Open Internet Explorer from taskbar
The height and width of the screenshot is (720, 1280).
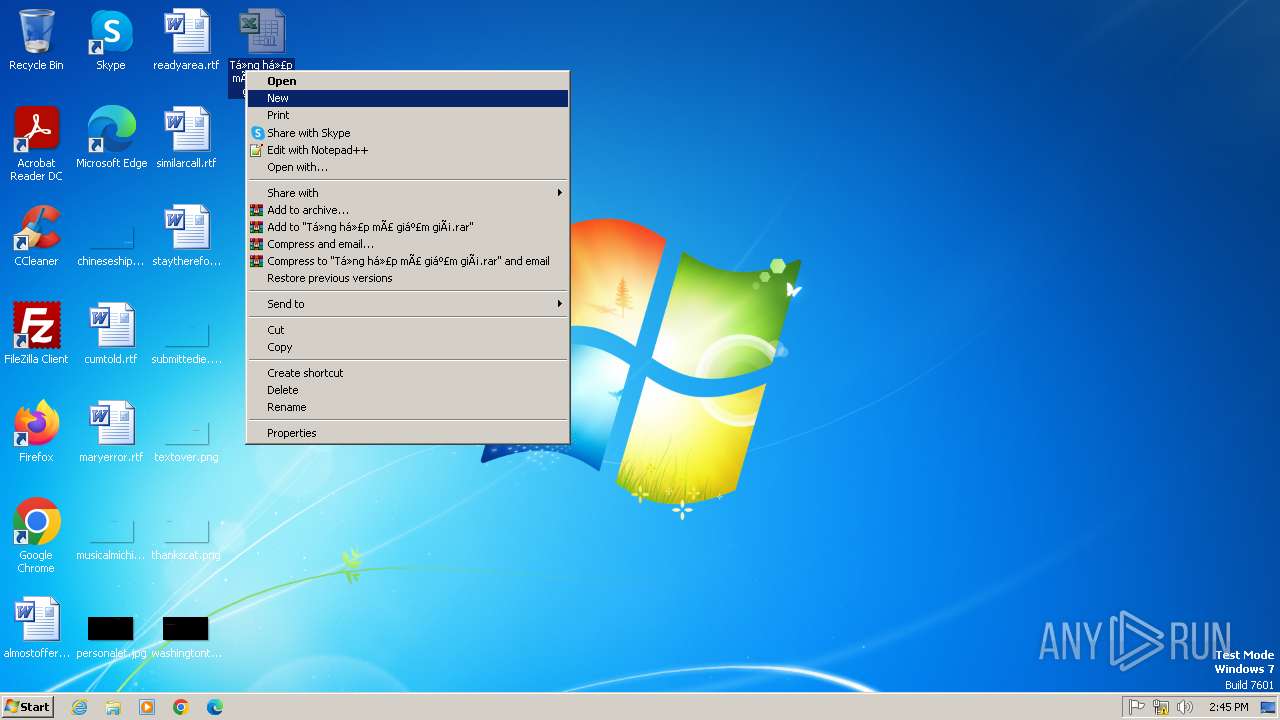pyautogui.click(x=79, y=707)
